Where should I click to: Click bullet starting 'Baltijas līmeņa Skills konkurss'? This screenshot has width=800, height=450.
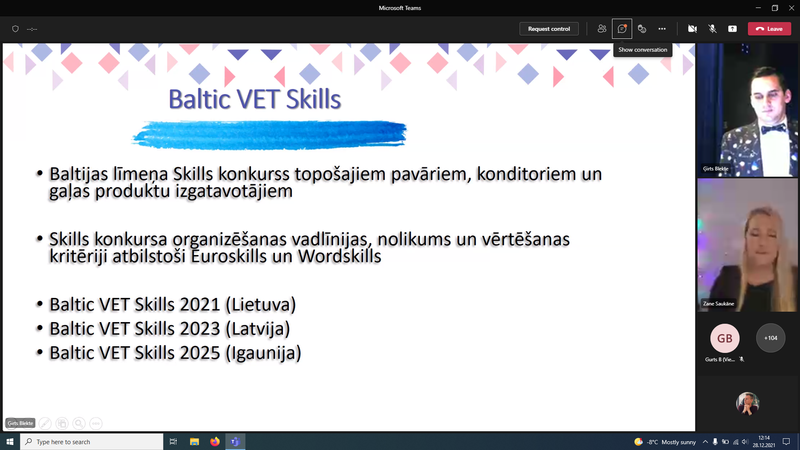326,182
